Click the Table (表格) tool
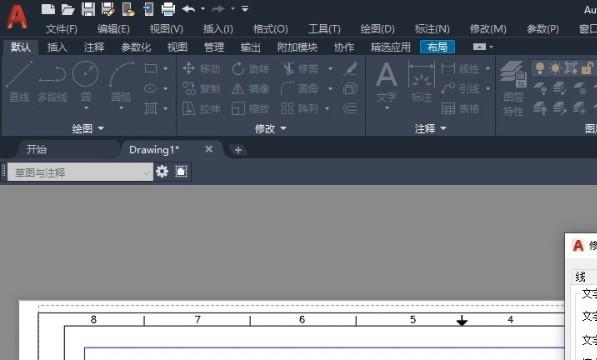 [x=460, y=109]
